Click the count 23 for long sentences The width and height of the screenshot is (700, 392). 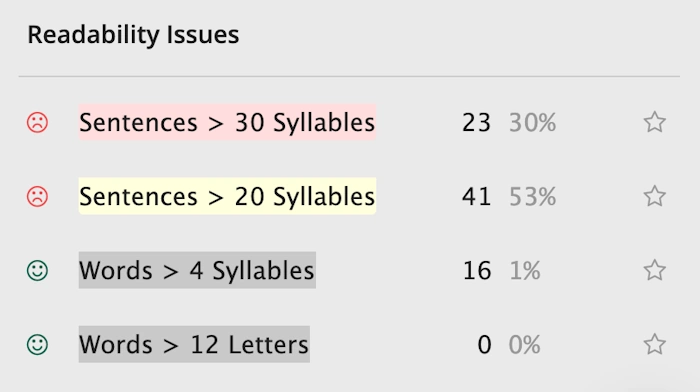476,123
